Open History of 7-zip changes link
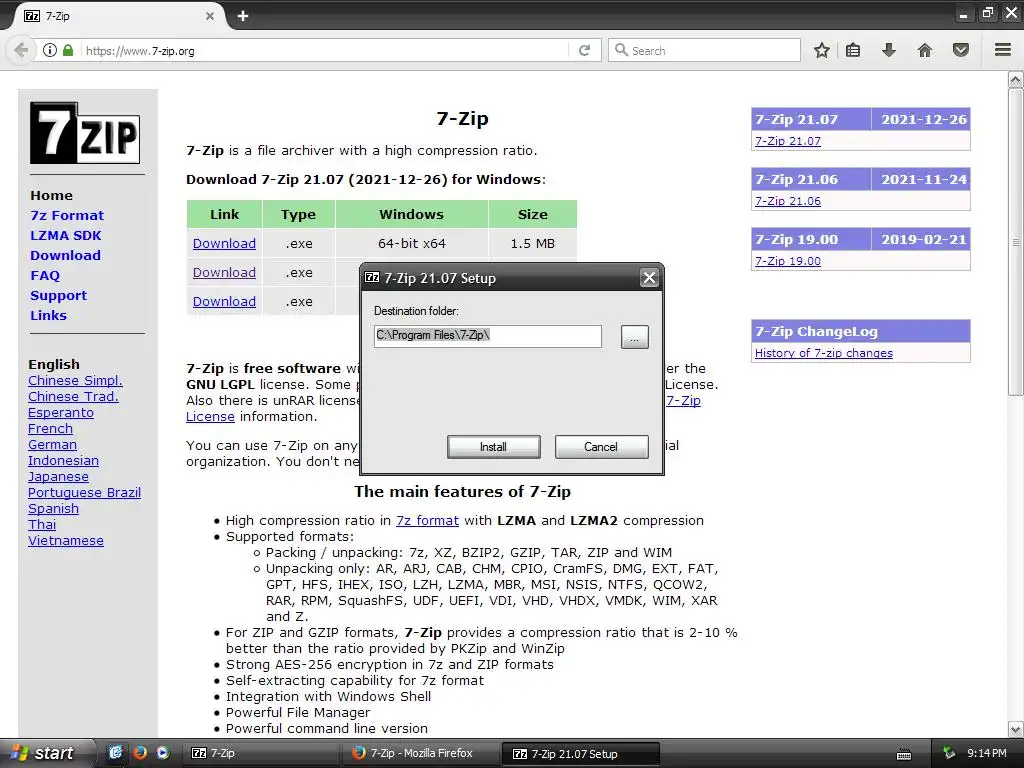The width and height of the screenshot is (1024, 768). click(x=824, y=353)
